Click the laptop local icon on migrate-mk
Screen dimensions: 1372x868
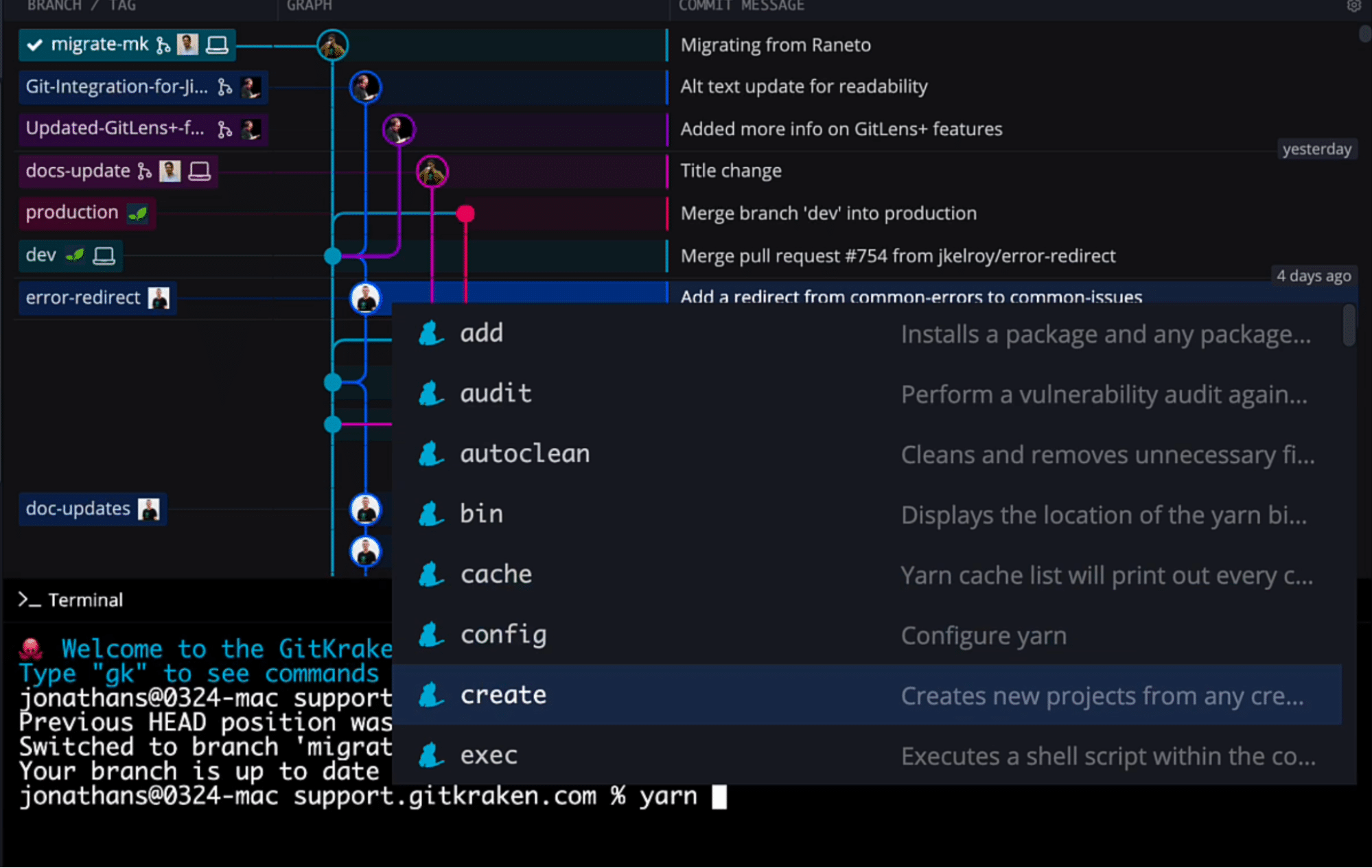218,45
